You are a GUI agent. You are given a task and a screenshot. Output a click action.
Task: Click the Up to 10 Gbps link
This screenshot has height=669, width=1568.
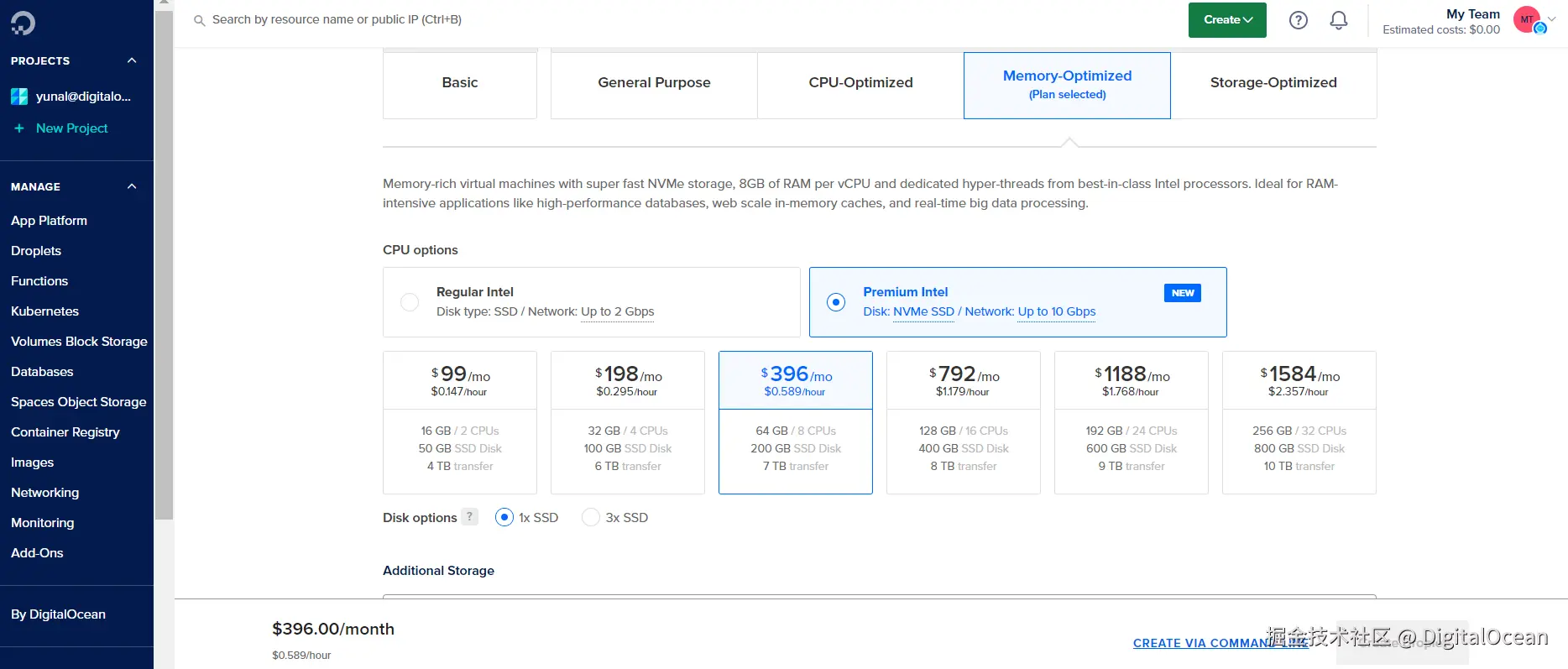(x=1057, y=311)
